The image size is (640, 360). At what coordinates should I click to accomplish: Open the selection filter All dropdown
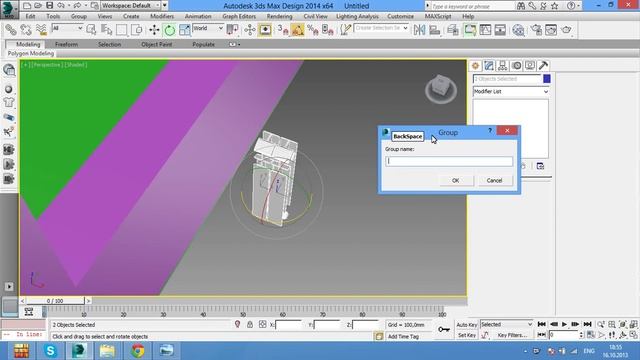67,28
